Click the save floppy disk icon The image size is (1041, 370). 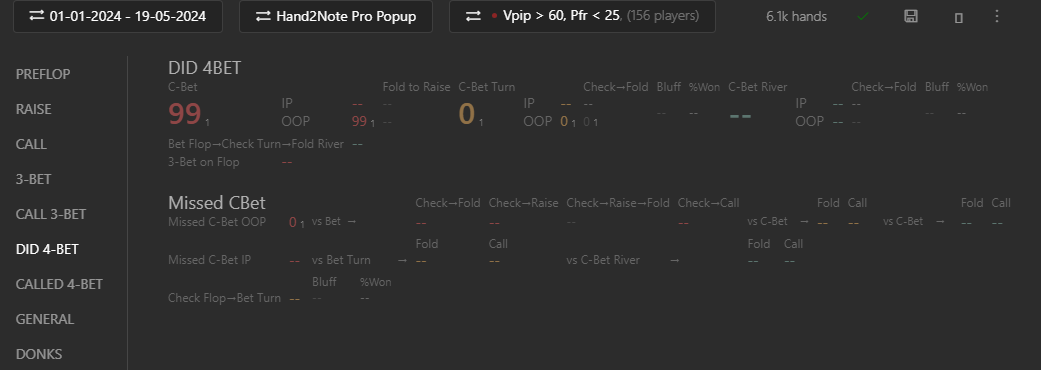click(911, 16)
